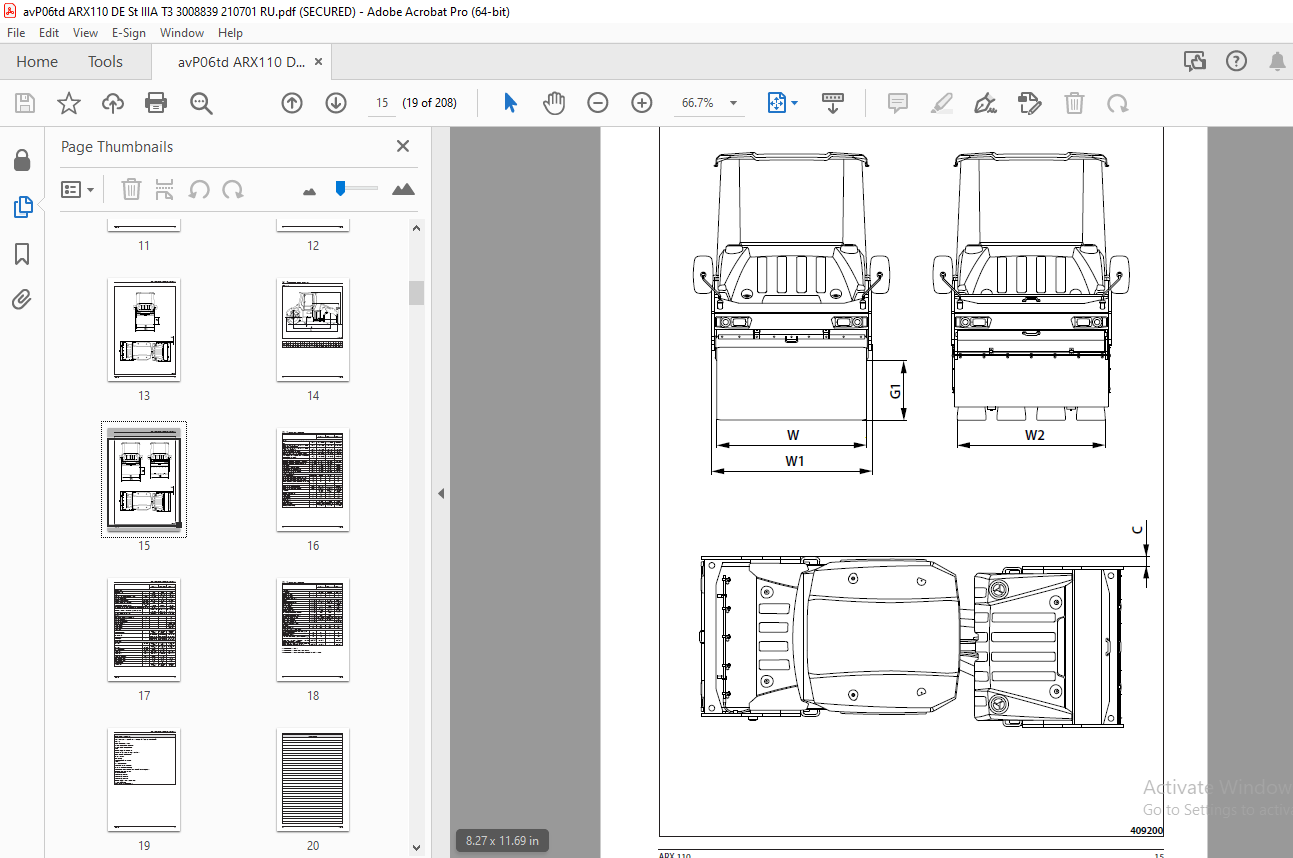Open the Bookmarks pane icon

tap(22, 254)
